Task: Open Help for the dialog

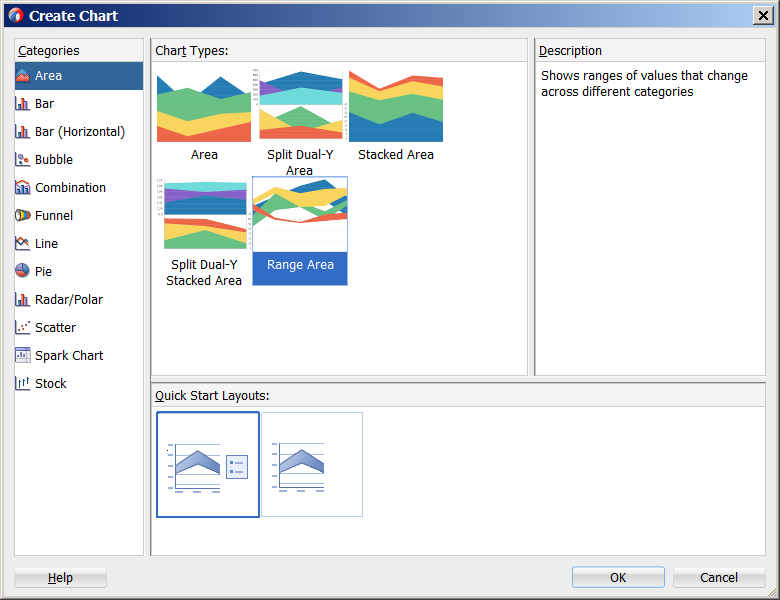Action: click(60, 577)
